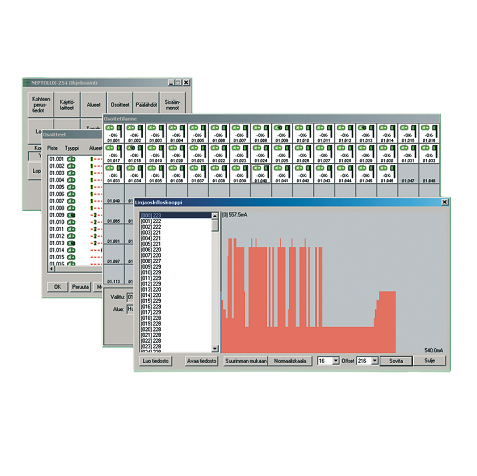
Task: Select detector cell 01.046 in grid
Action: 387,174
